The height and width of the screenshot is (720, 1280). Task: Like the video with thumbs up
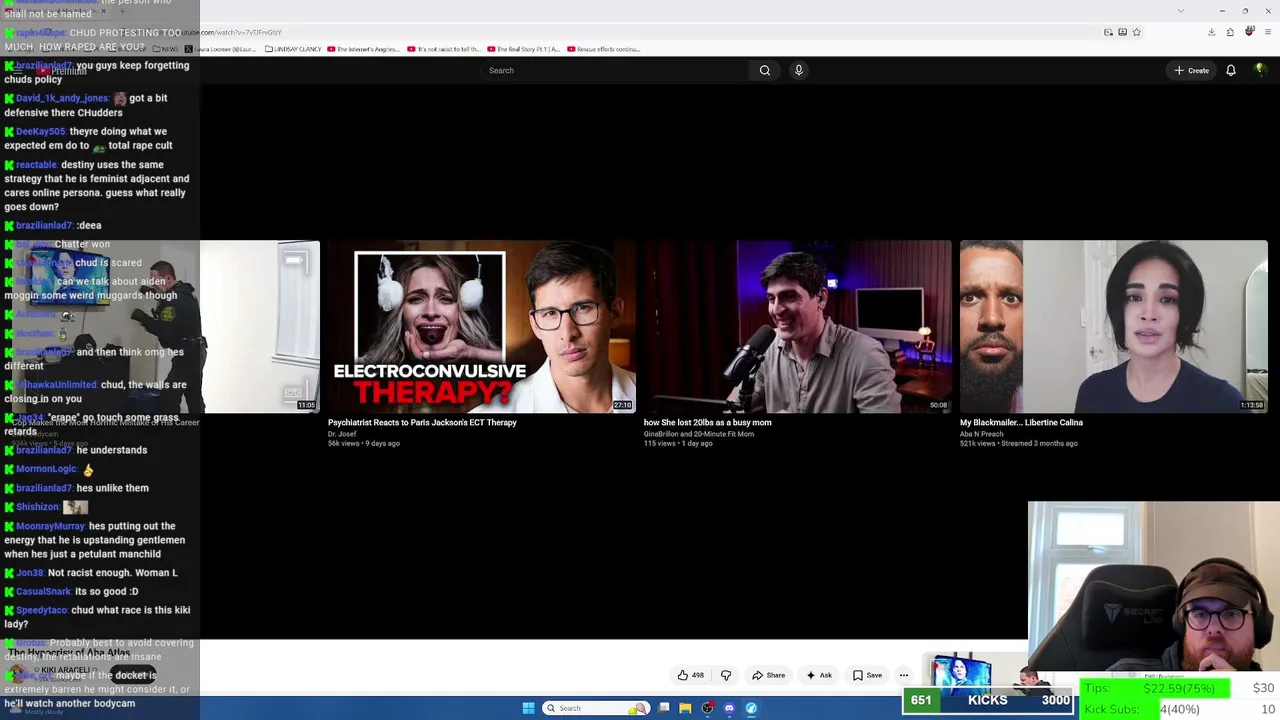691,675
